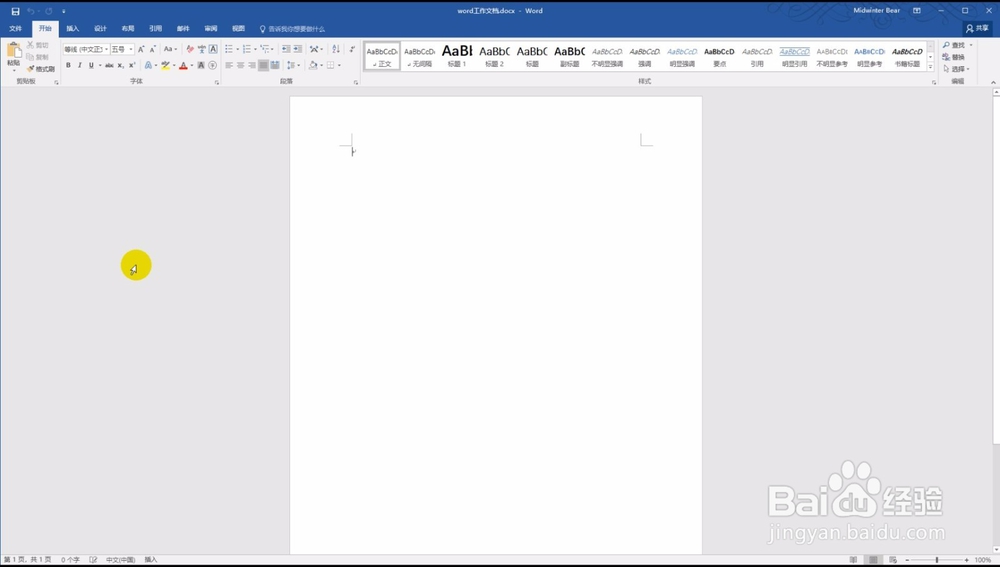Toggle center paragraph alignment

[240, 65]
